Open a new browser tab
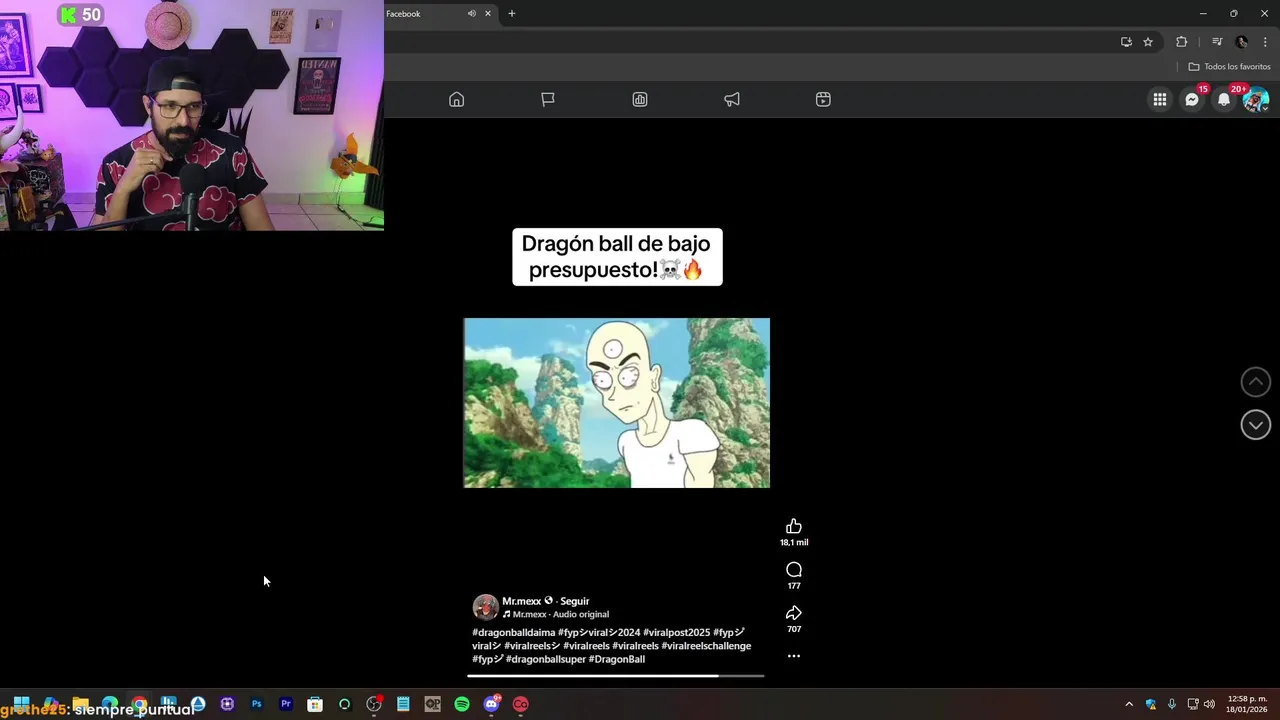This screenshot has width=1280, height=720. (511, 13)
